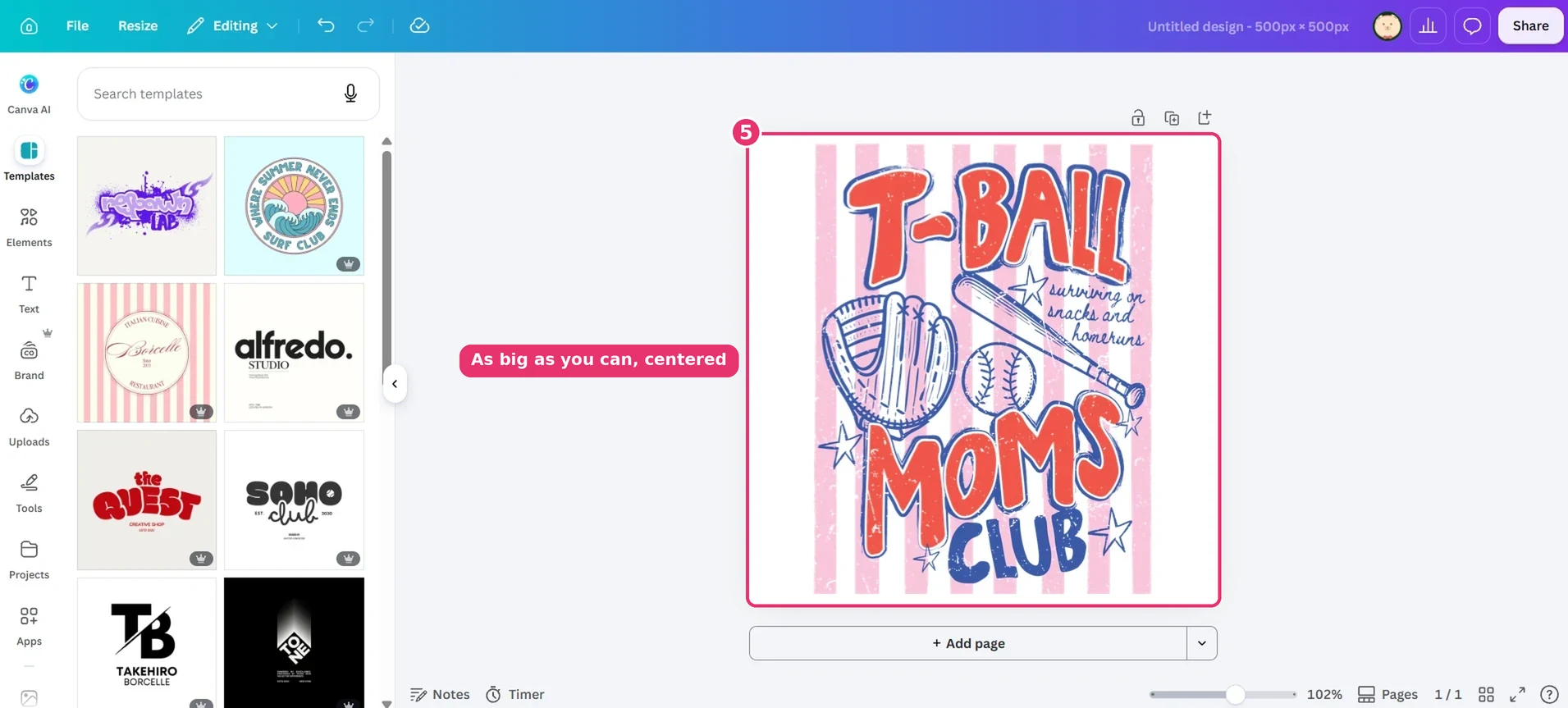
Task: Open the Resize menu
Action: pyautogui.click(x=138, y=25)
